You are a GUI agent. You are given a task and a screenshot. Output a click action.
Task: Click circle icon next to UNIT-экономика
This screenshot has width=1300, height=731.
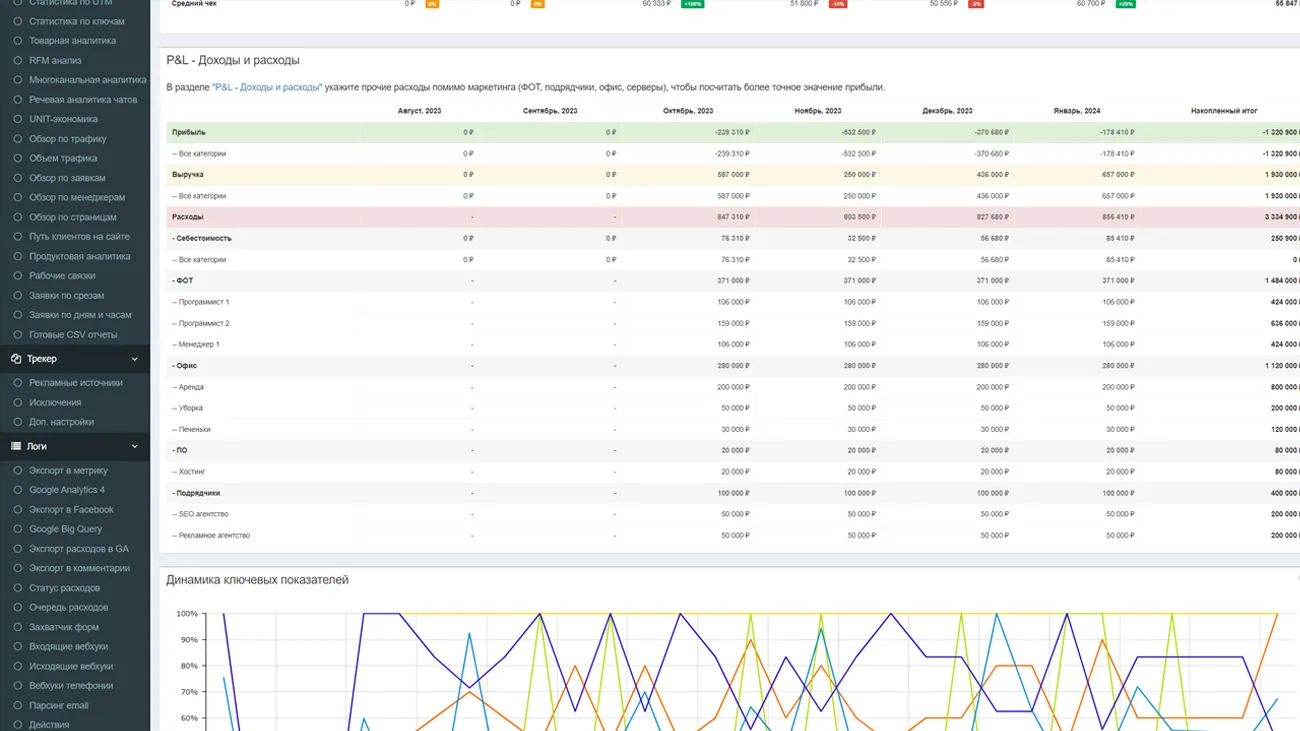click(18, 119)
